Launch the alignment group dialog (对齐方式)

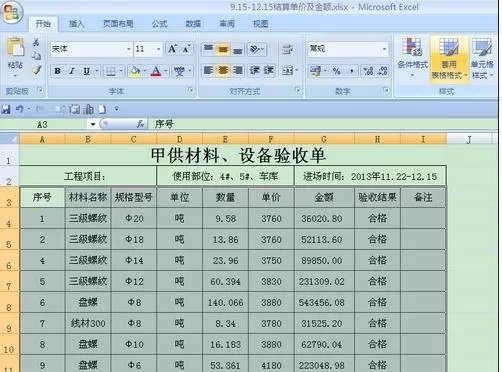(x=297, y=90)
